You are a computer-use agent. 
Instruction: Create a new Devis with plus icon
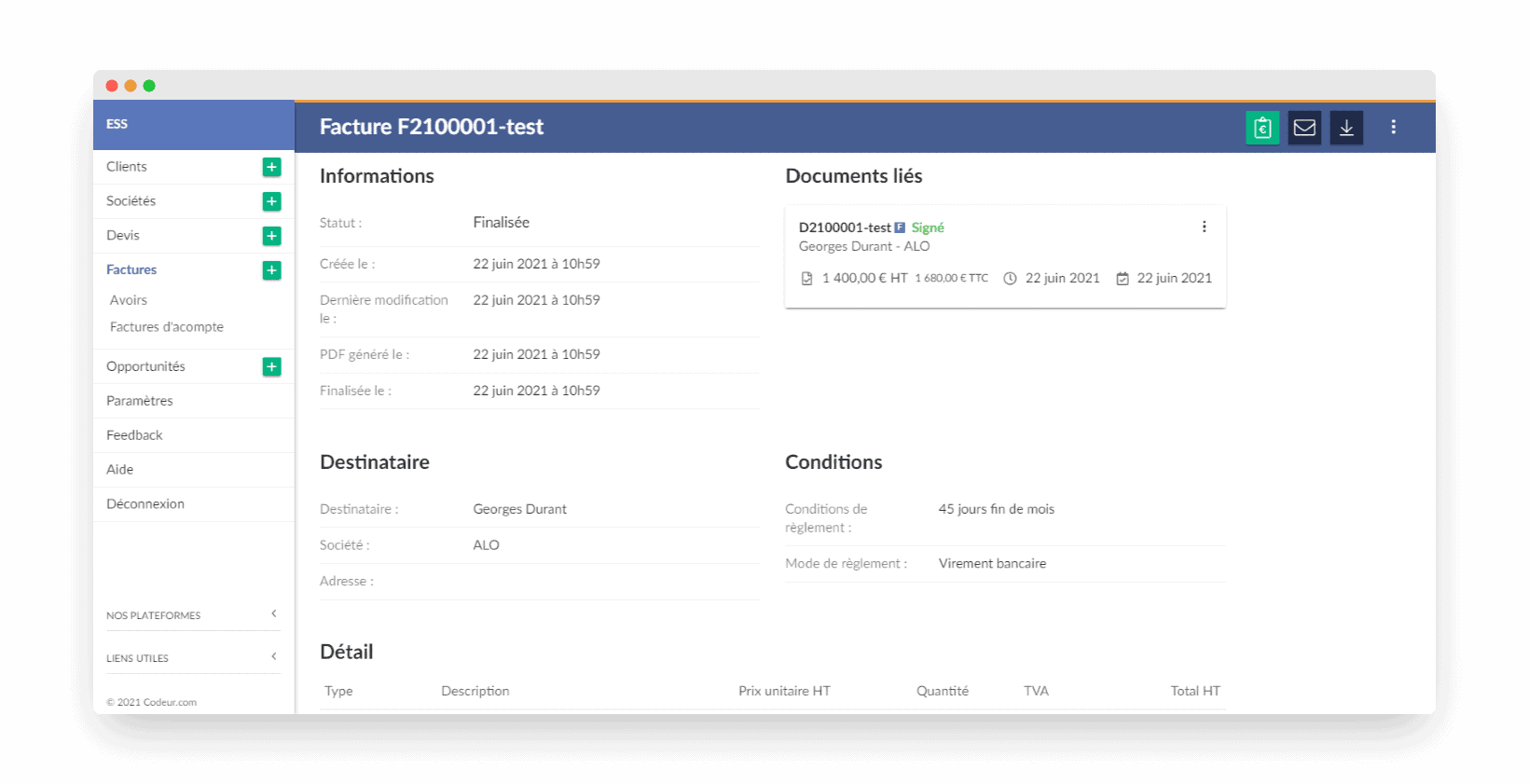click(271, 236)
